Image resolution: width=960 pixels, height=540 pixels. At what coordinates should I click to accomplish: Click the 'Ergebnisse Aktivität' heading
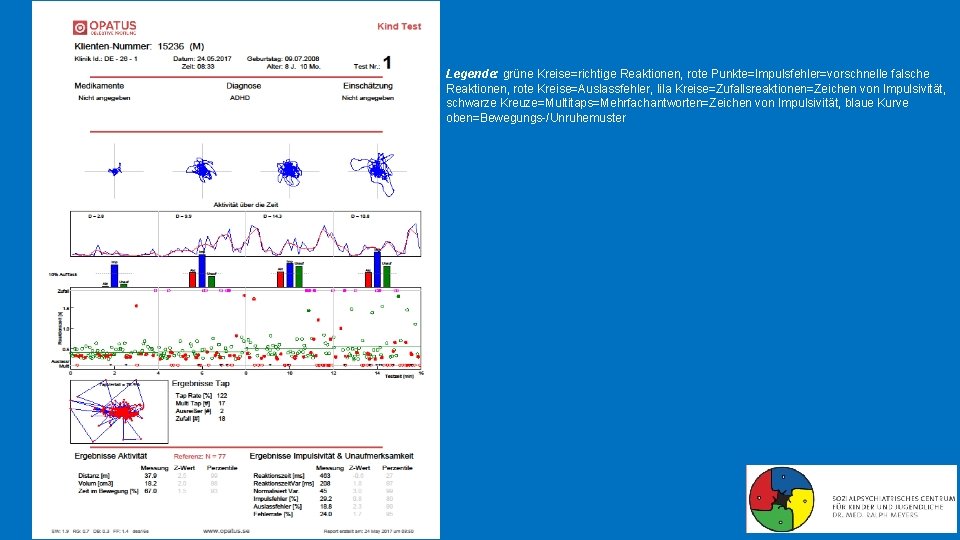111,456
